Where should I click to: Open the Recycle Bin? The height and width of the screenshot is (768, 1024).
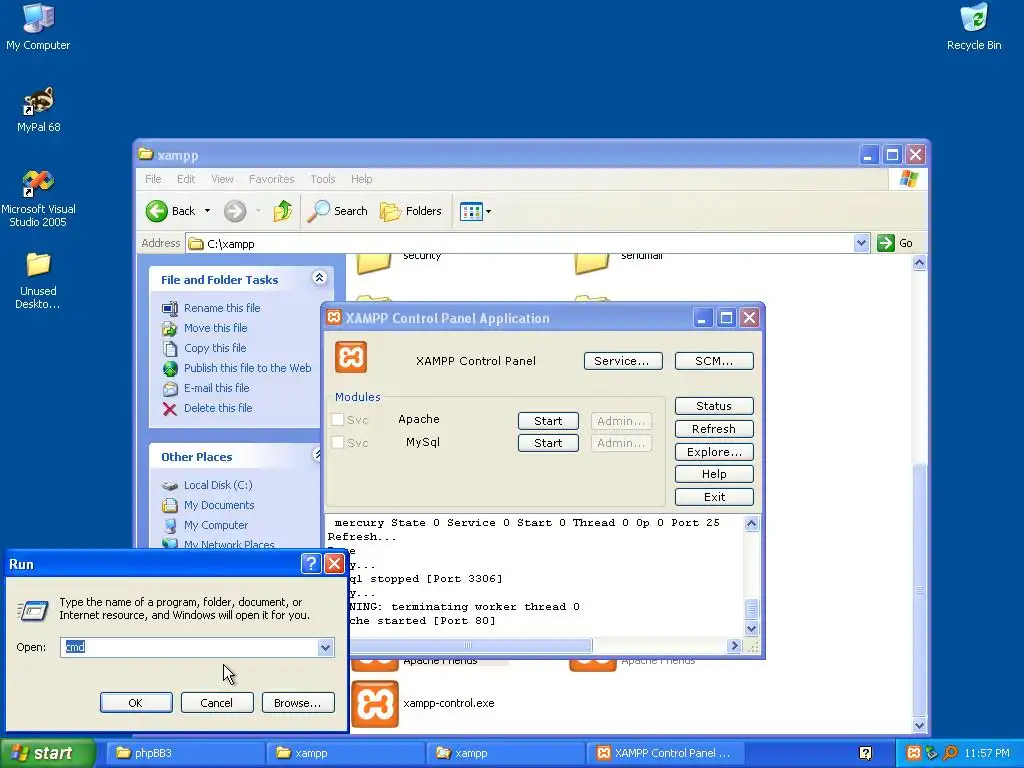pyautogui.click(x=974, y=27)
